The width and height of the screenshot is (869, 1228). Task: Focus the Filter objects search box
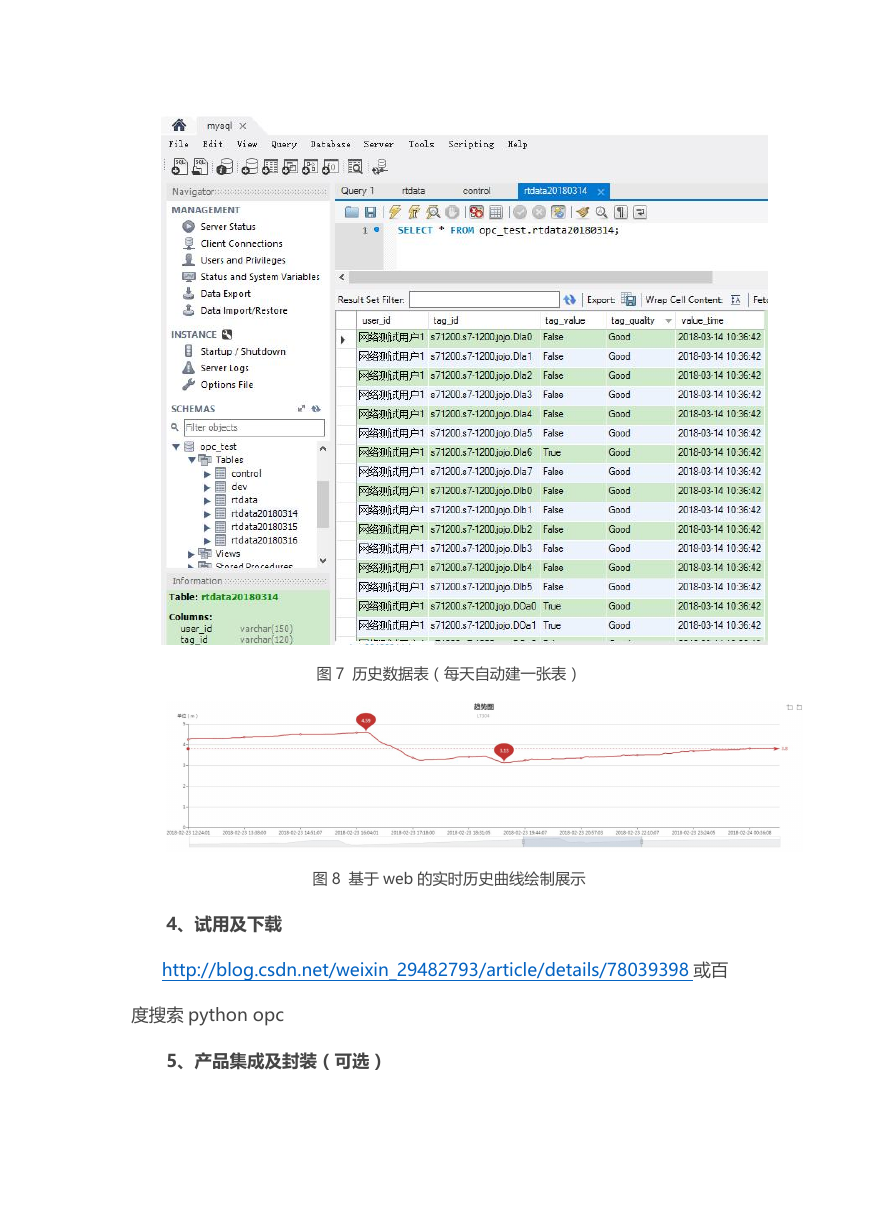coord(253,428)
